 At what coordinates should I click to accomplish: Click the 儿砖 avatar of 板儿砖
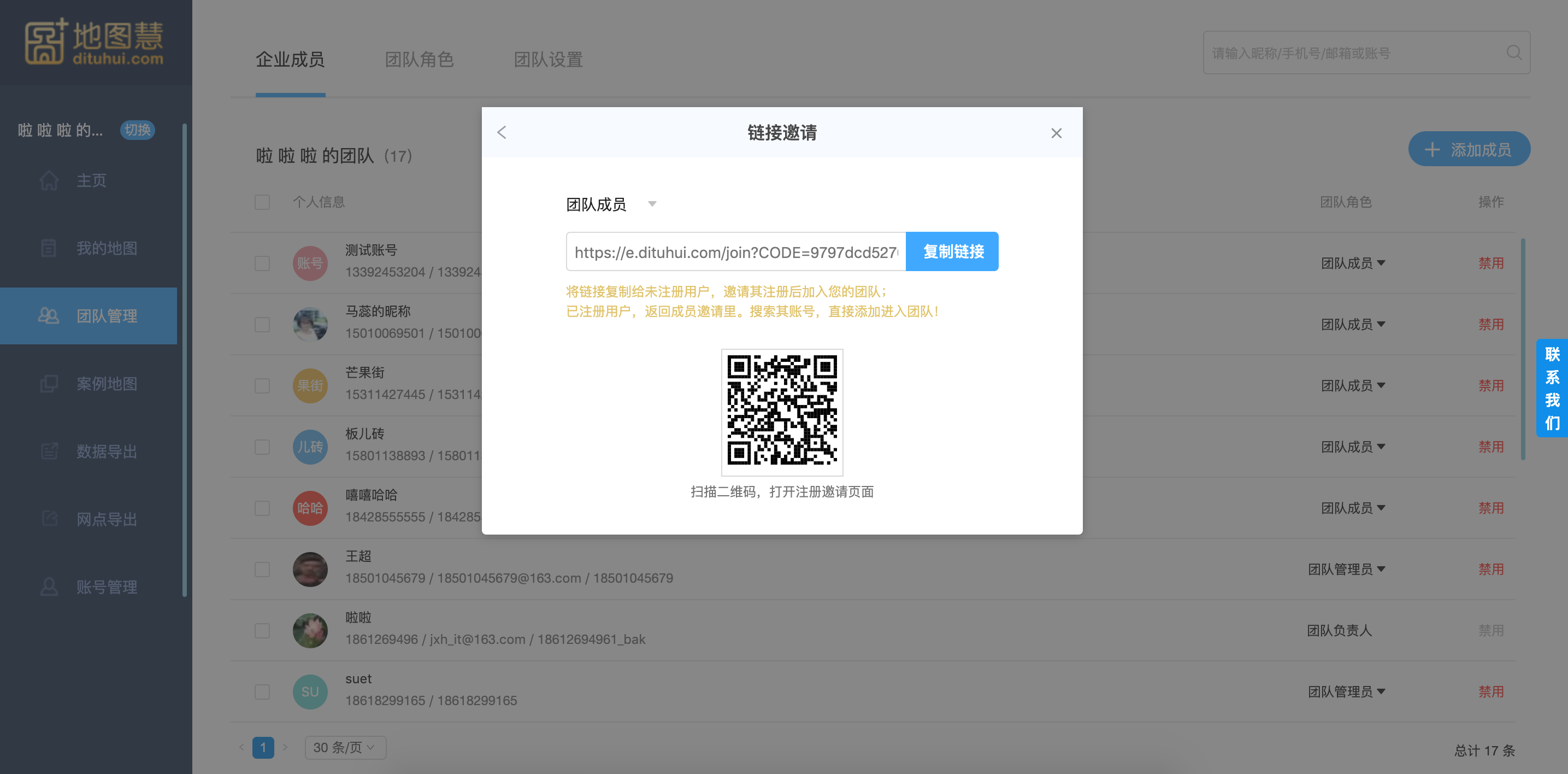310,447
